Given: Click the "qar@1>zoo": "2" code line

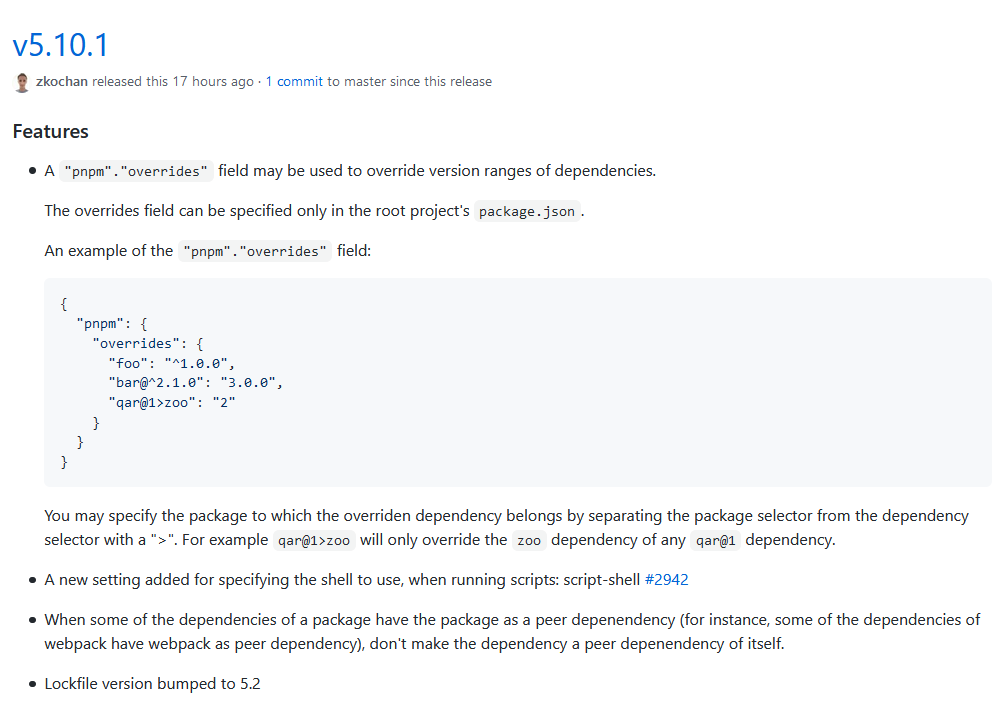Looking at the screenshot, I should tap(172, 402).
